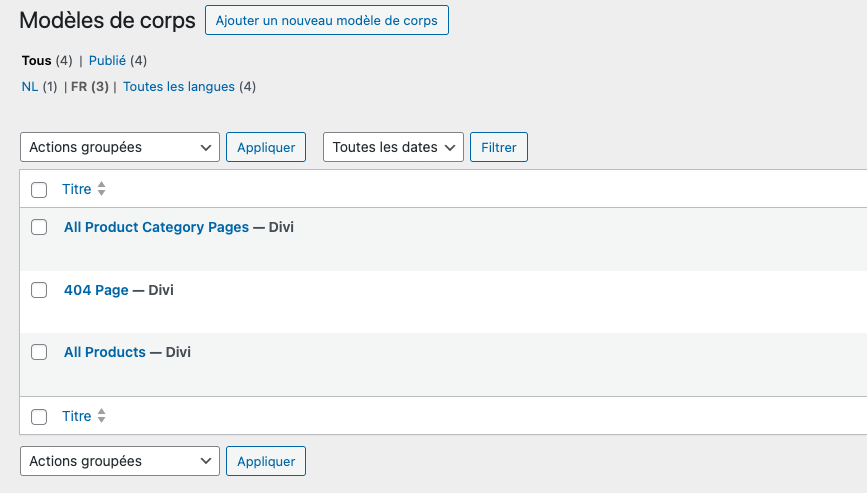Click Ajouter un nouveau modèle de corps
This screenshot has width=867, height=493.
pyautogui.click(x=326, y=21)
